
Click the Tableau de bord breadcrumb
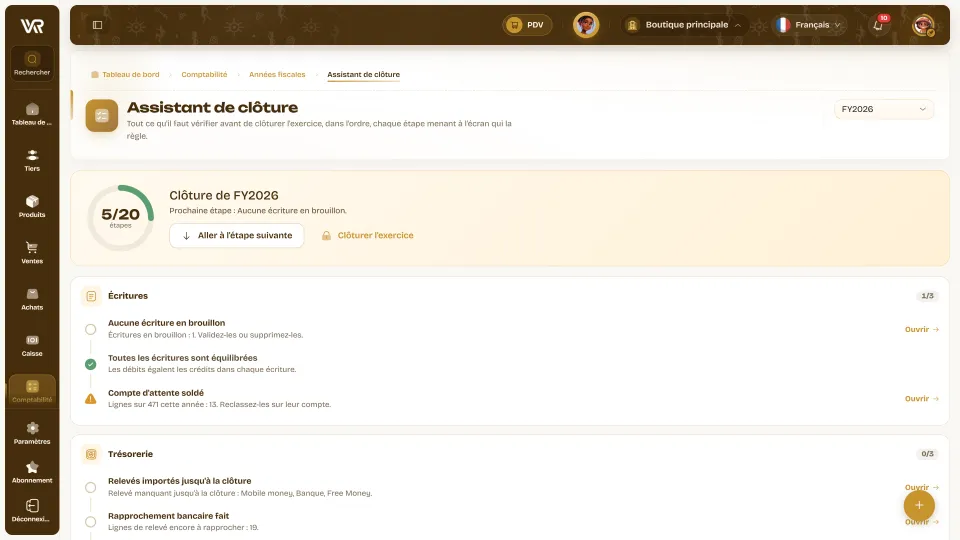[x=130, y=75]
